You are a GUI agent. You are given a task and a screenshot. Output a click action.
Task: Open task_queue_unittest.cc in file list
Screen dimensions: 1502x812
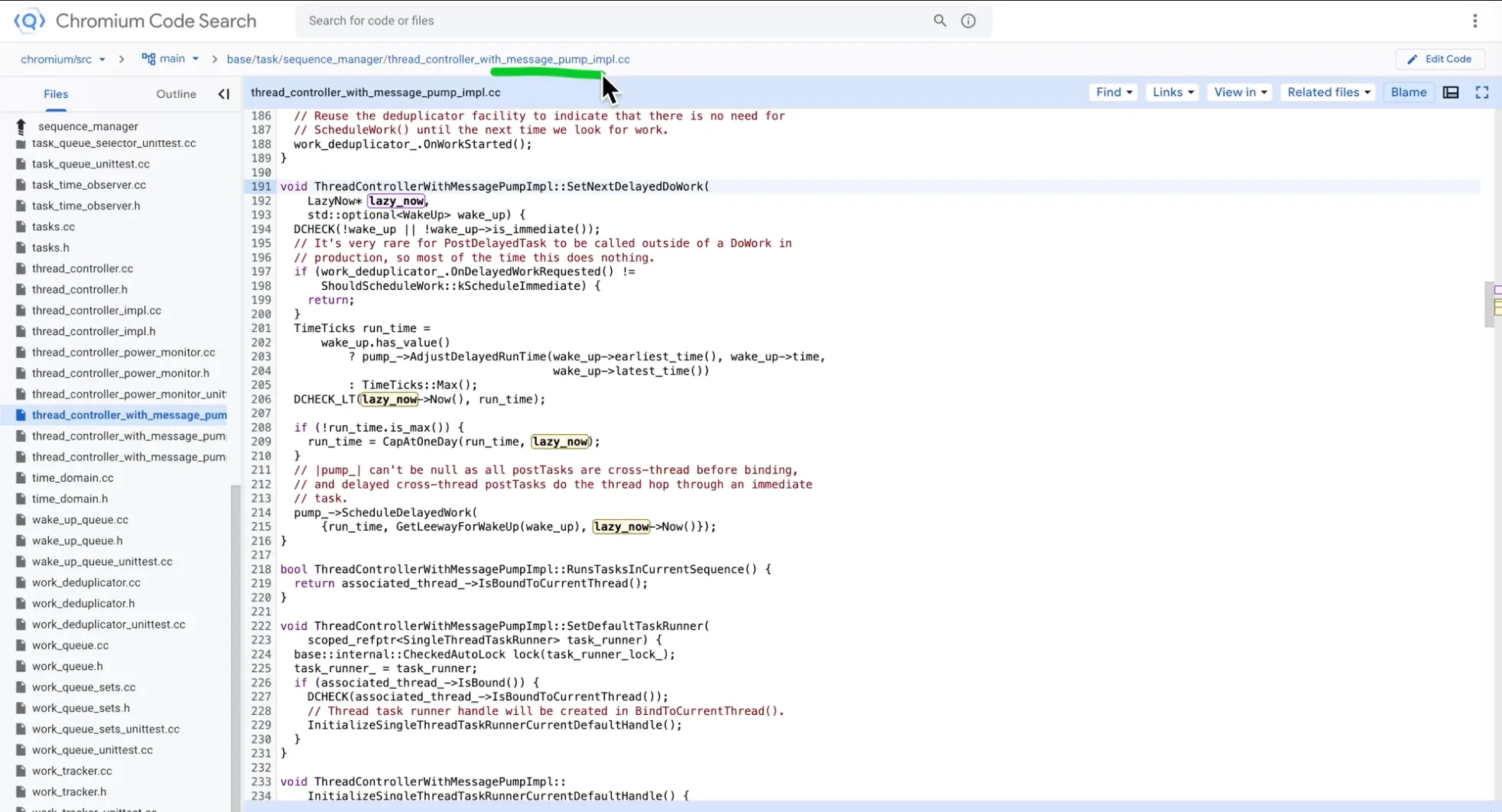[x=90, y=164]
